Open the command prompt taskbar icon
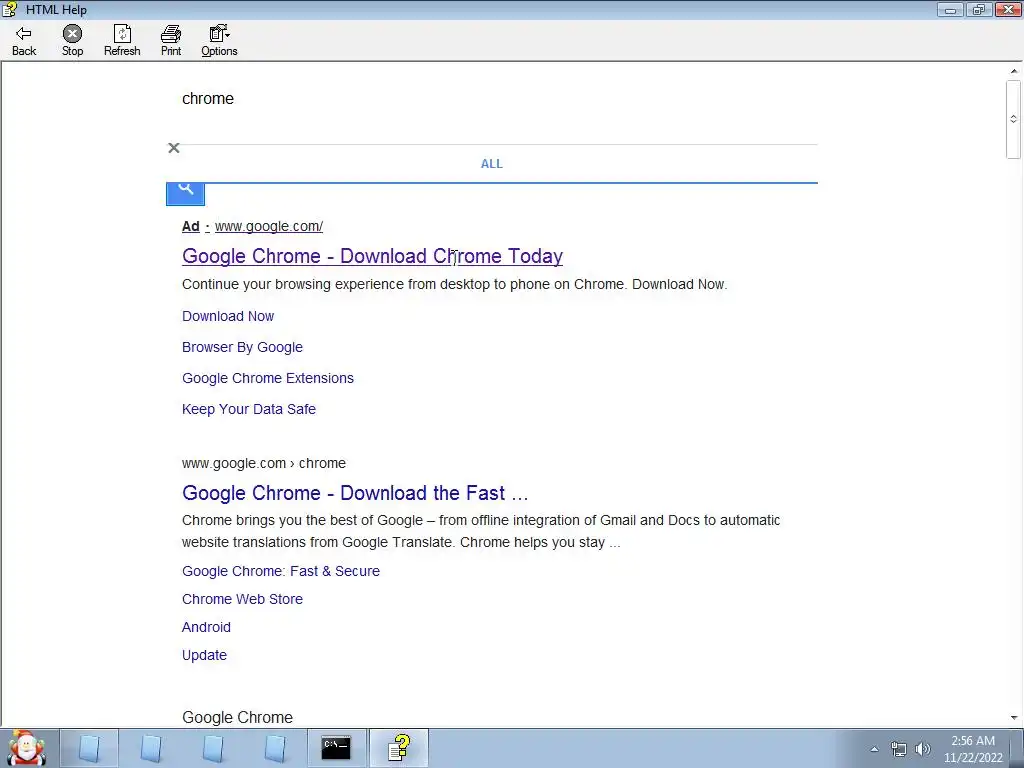 [x=336, y=748]
